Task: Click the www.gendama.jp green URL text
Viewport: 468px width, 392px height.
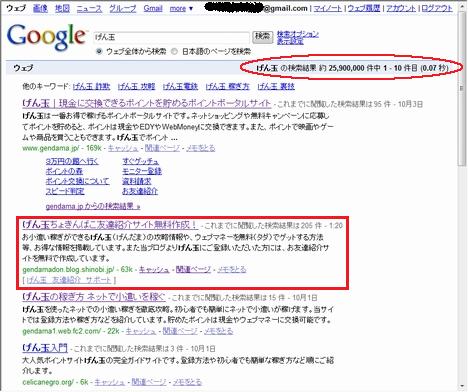Action: [51, 148]
